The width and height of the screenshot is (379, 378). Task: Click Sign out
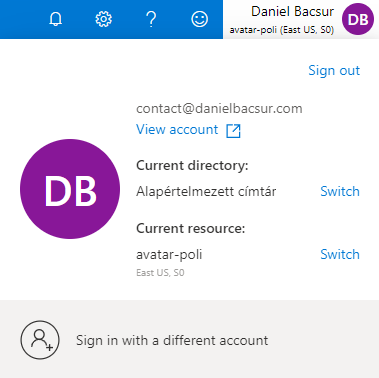click(x=334, y=71)
